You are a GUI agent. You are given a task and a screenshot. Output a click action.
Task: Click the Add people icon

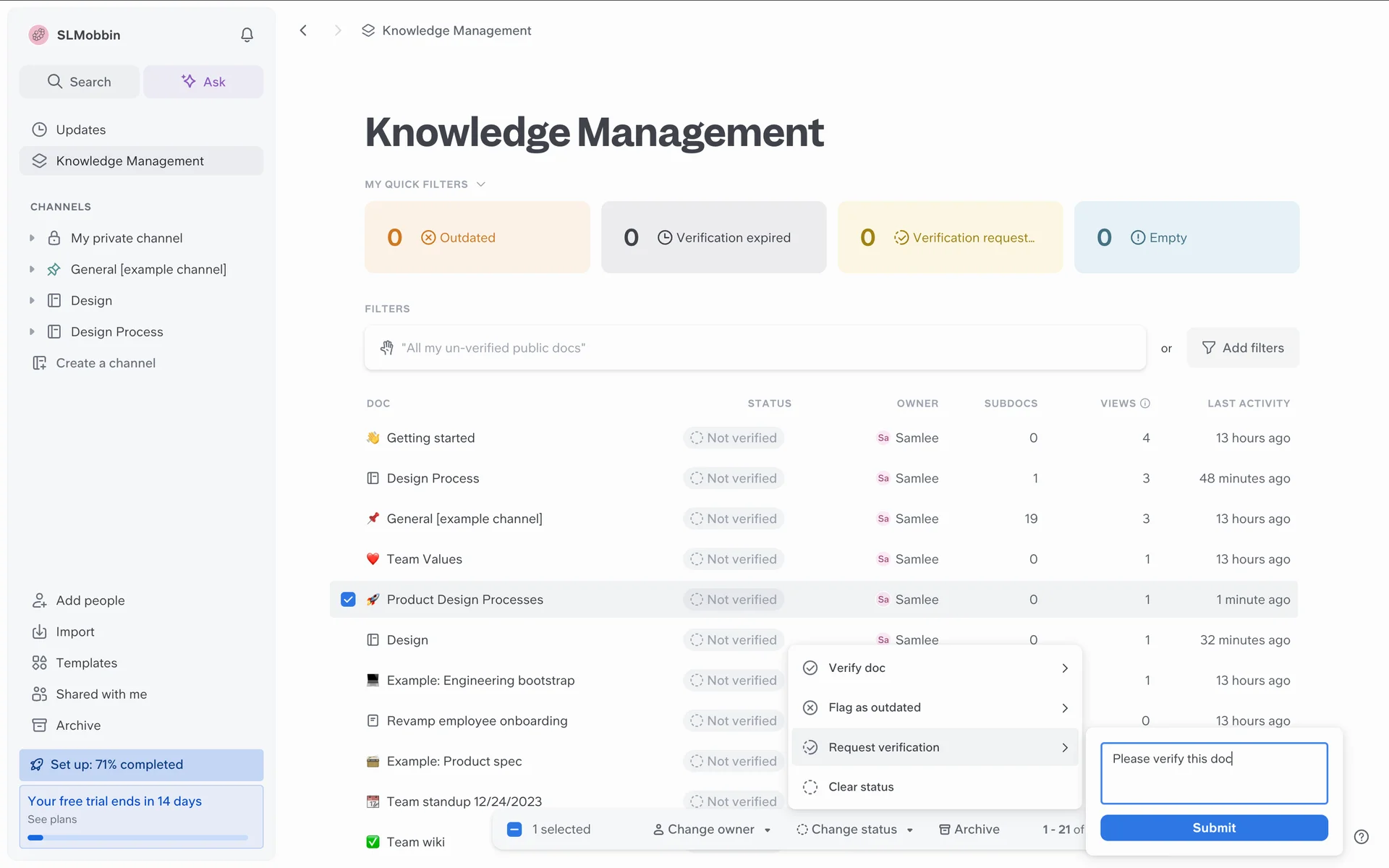pyautogui.click(x=39, y=600)
